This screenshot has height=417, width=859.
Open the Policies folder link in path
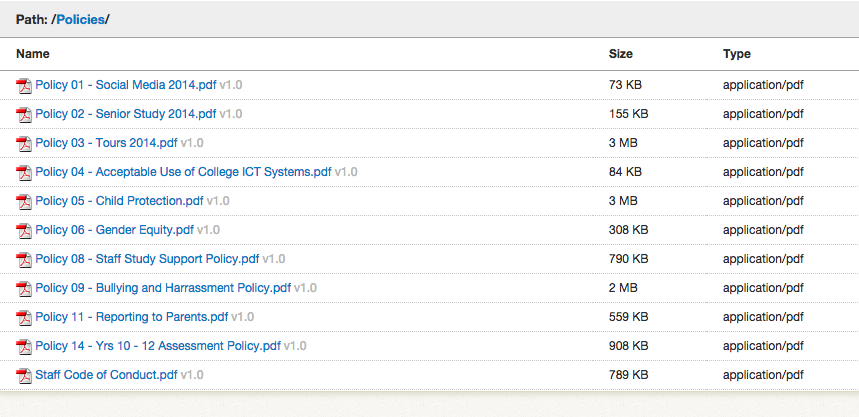tap(81, 20)
